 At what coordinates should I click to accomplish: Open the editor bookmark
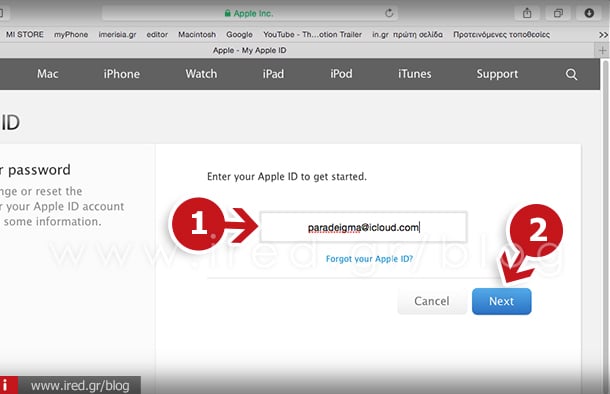click(x=157, y=35)
